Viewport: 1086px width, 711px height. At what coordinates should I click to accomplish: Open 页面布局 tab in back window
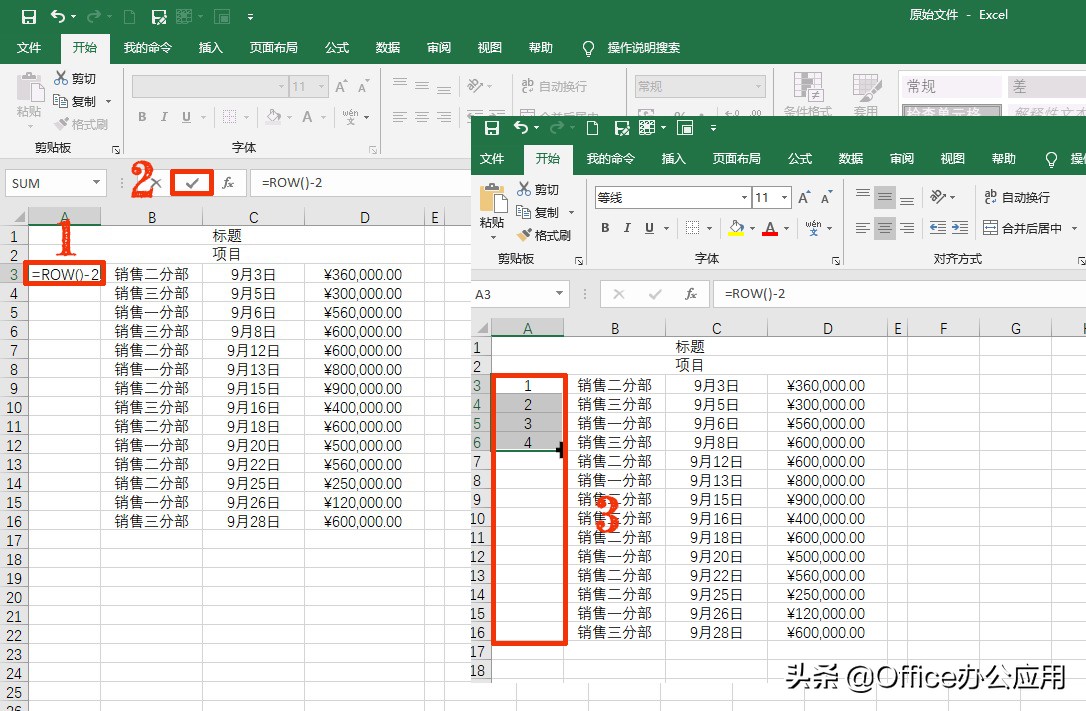[x=274, y=48]
